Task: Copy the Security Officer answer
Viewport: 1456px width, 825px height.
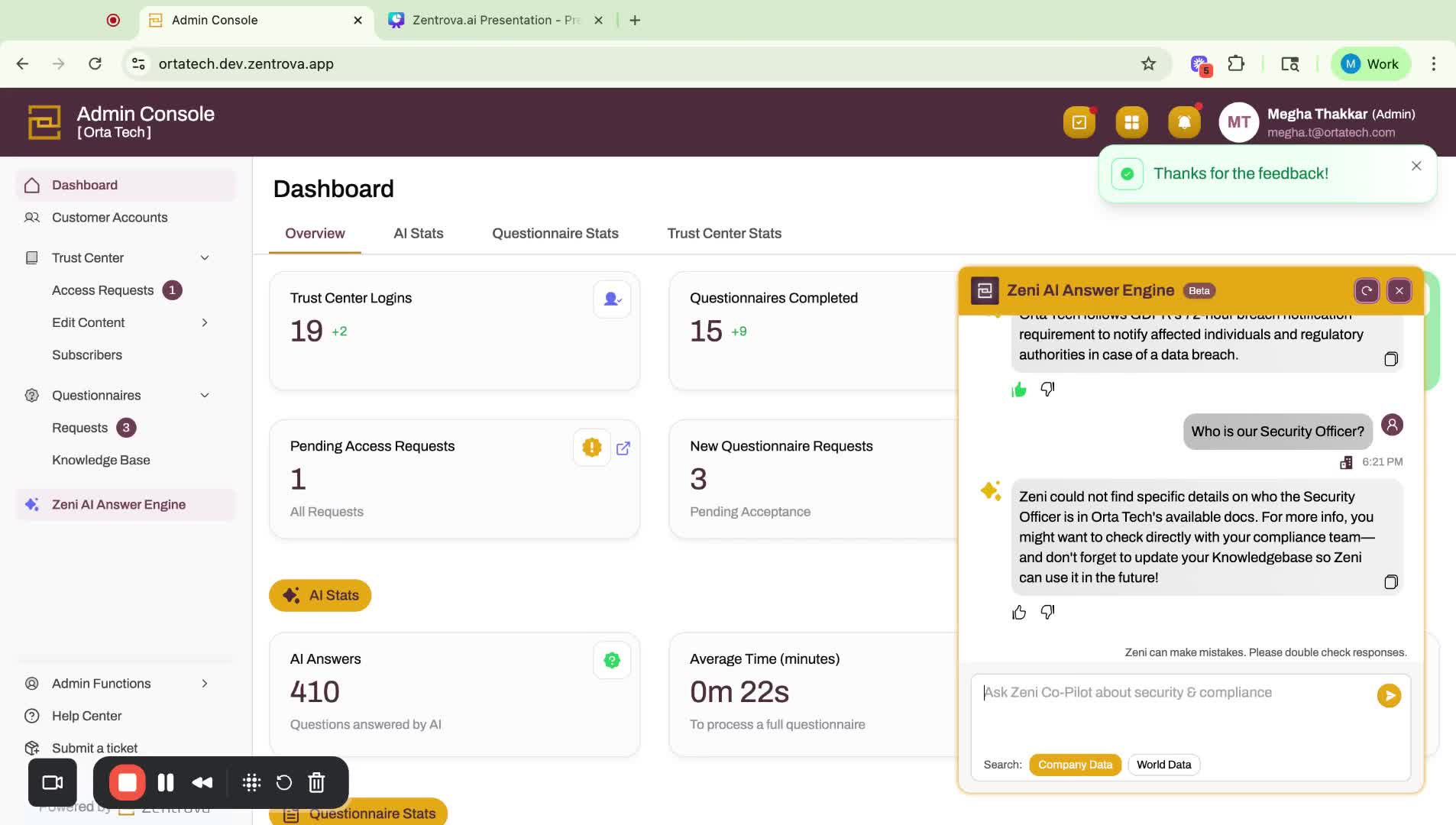Action: tap(1391, 582)
